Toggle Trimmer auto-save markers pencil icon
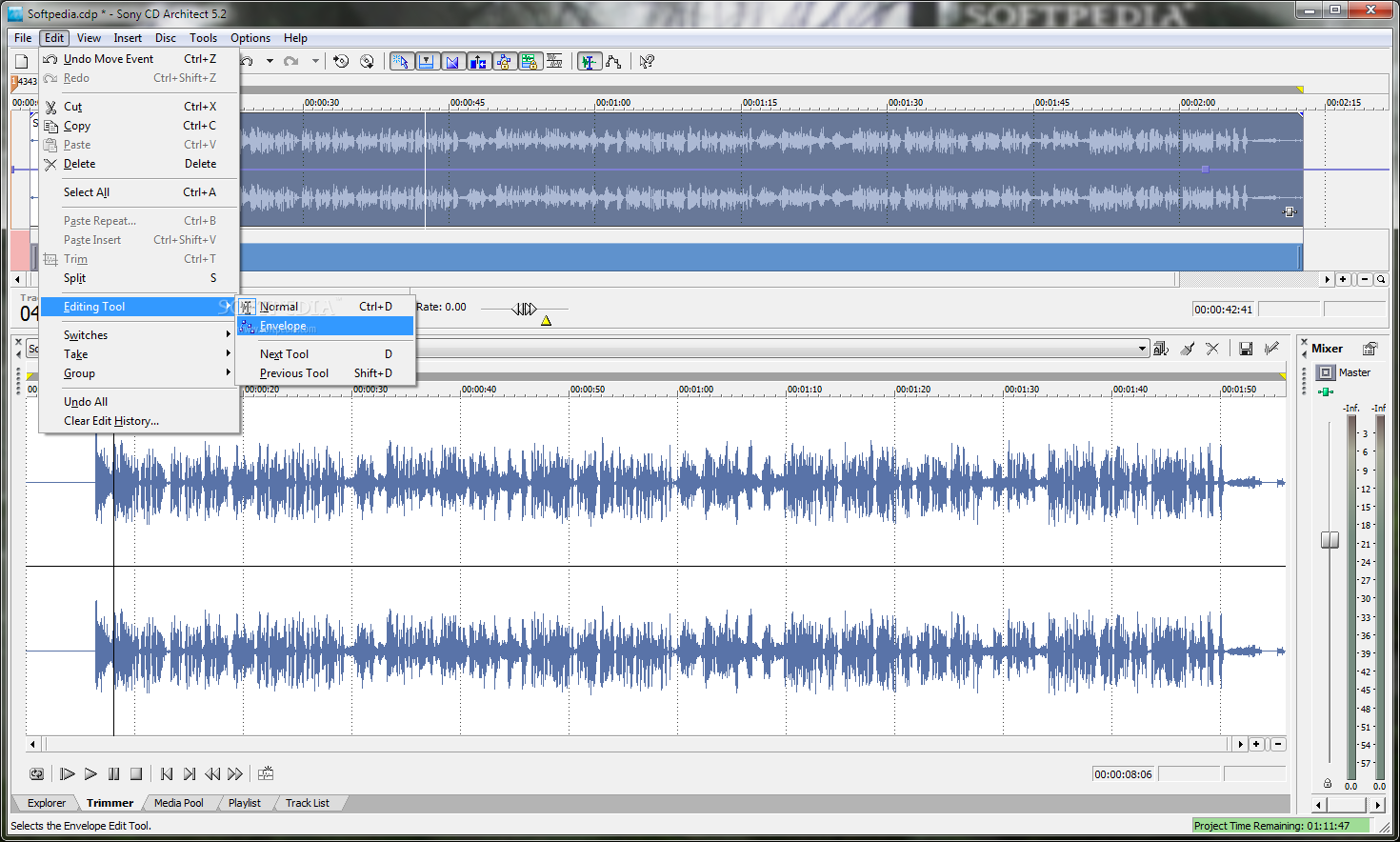Screen dimensions: 1400x842 coord(1271,349)
